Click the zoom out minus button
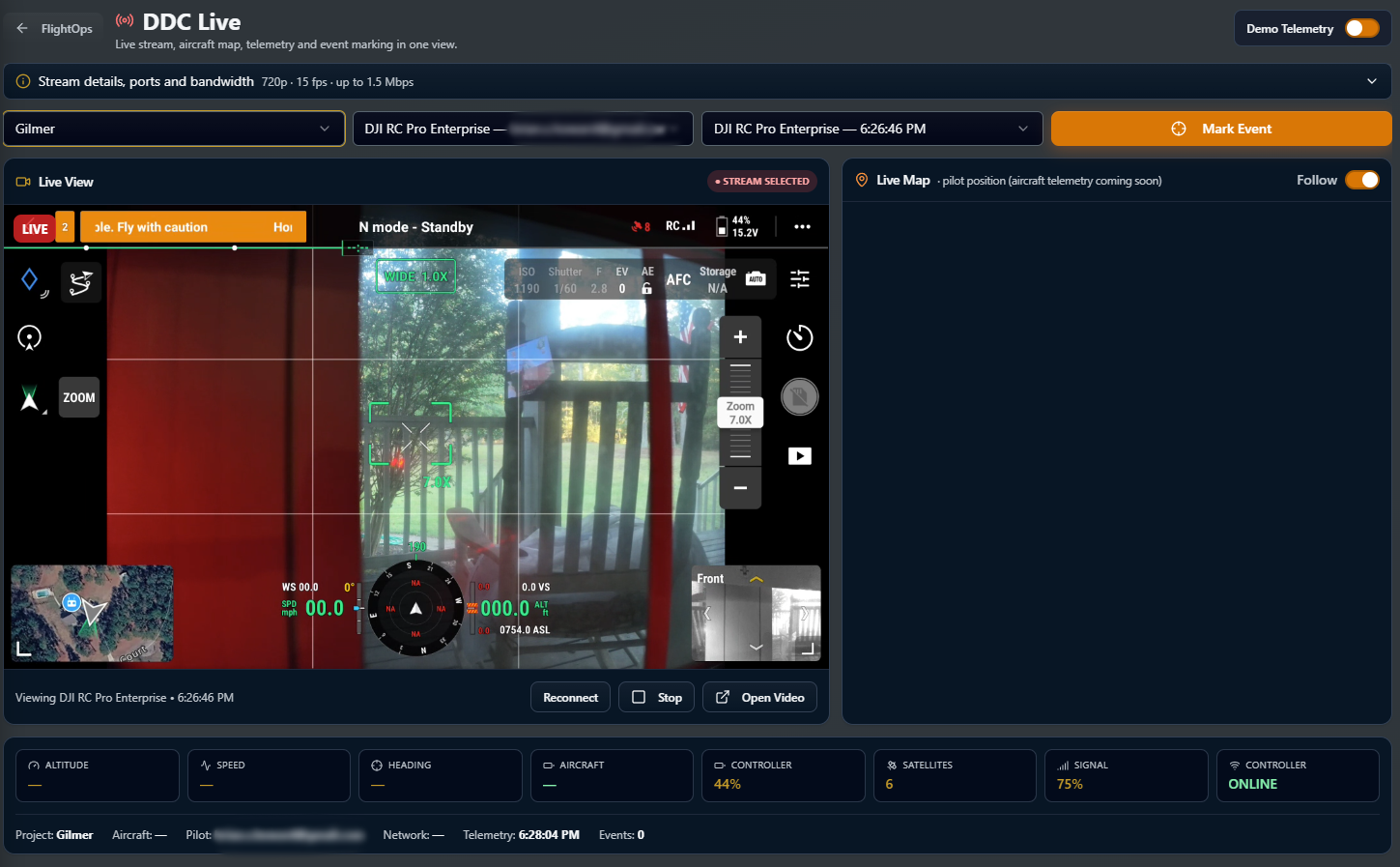The height and width of the screenshot is (867, 1400). coord(740,488)
